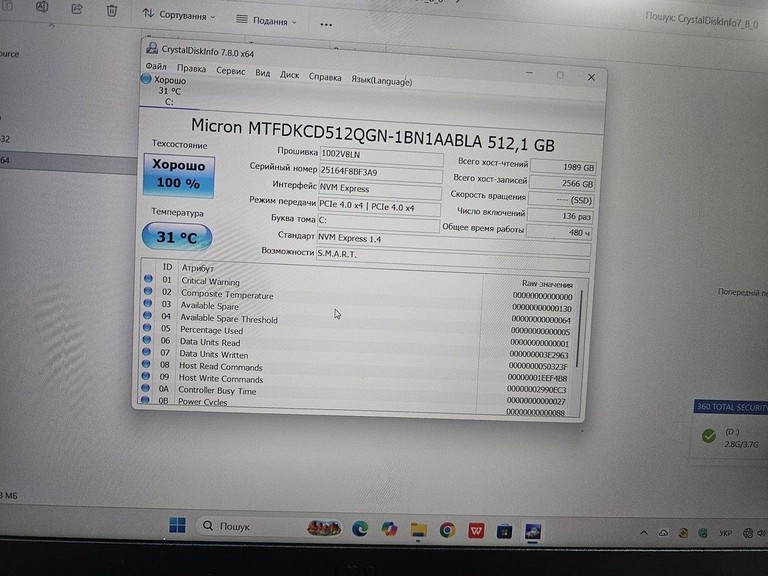Click the Буква тома field C:

point(378,222)
